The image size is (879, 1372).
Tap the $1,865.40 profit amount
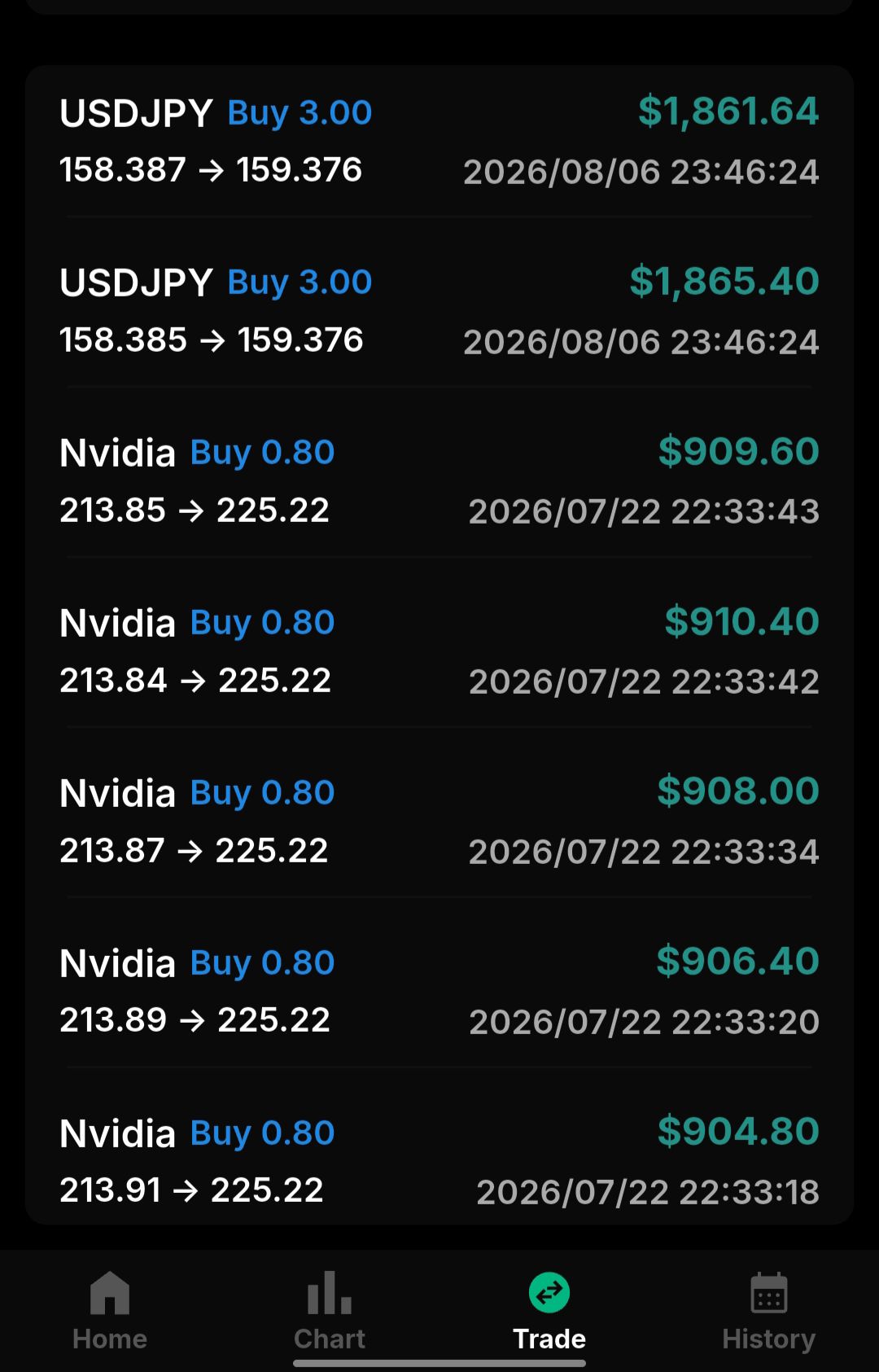(724, 282)
